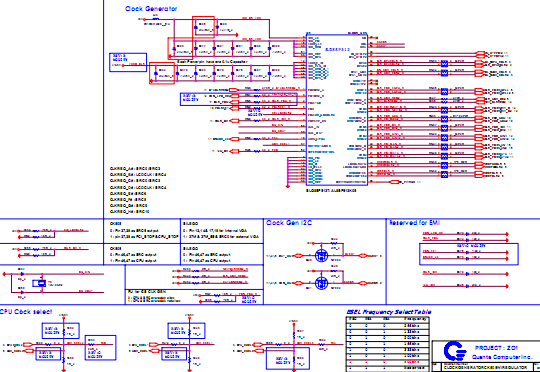Click the ground symbol below the IC's left pins
The width and height of the screenshot is (540, 372).
point(288,186)
